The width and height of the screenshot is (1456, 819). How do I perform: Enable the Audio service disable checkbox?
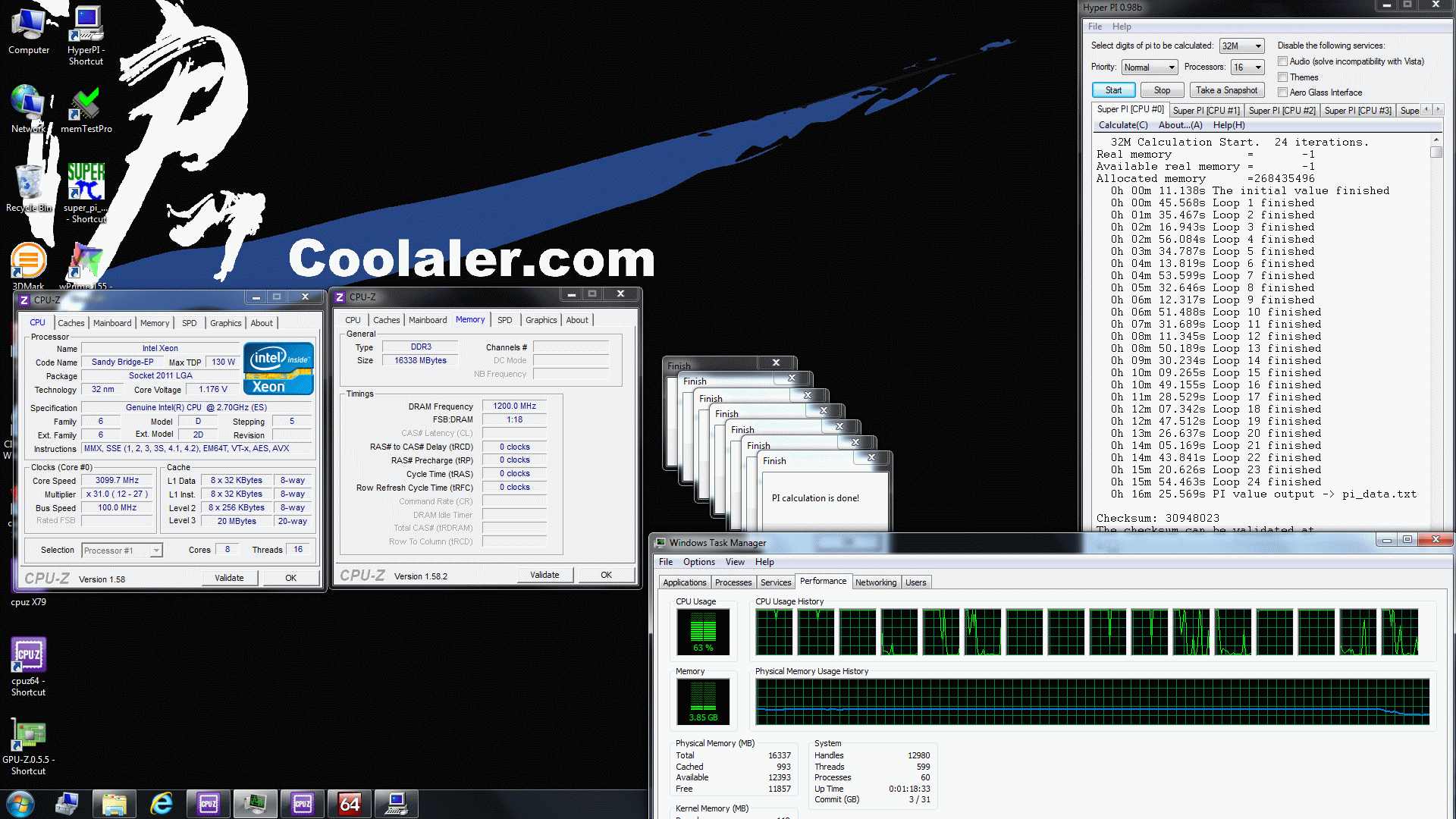pos(1282,61)
